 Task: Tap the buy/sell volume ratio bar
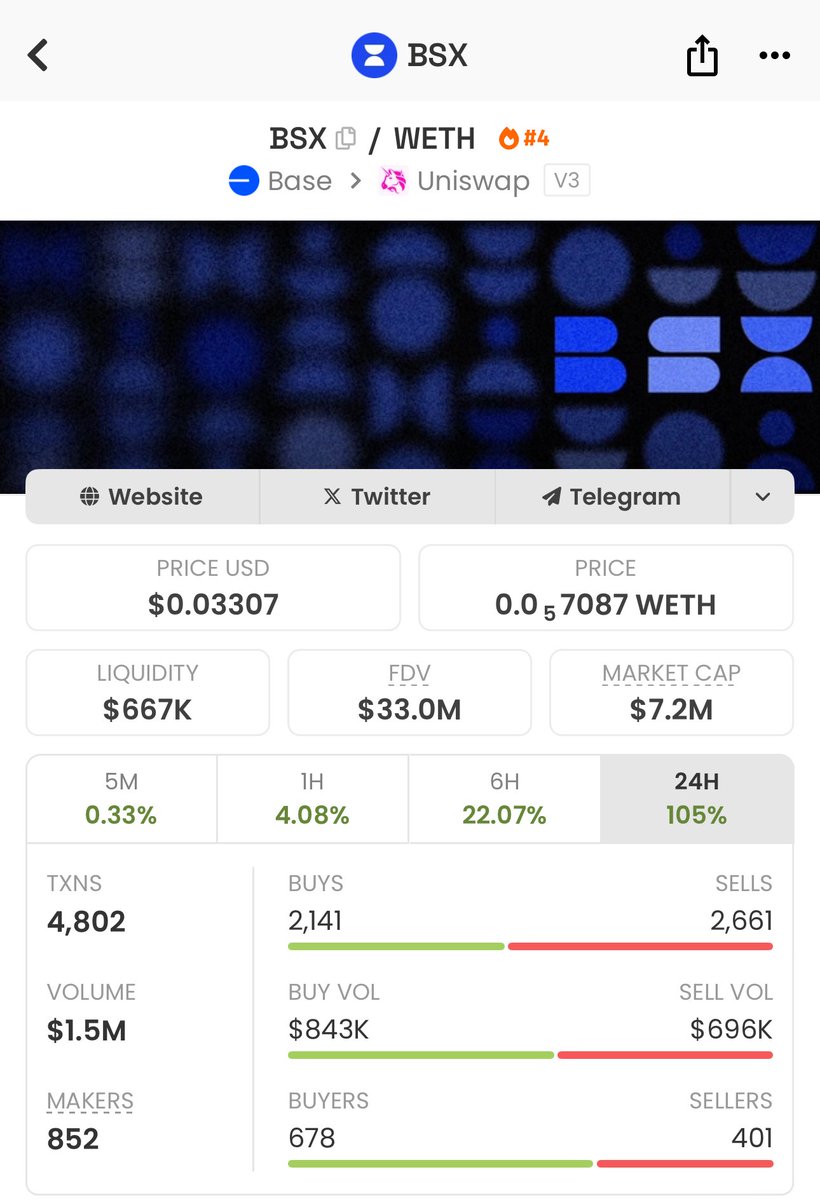pyautogui.click(x=530, y=1055)
